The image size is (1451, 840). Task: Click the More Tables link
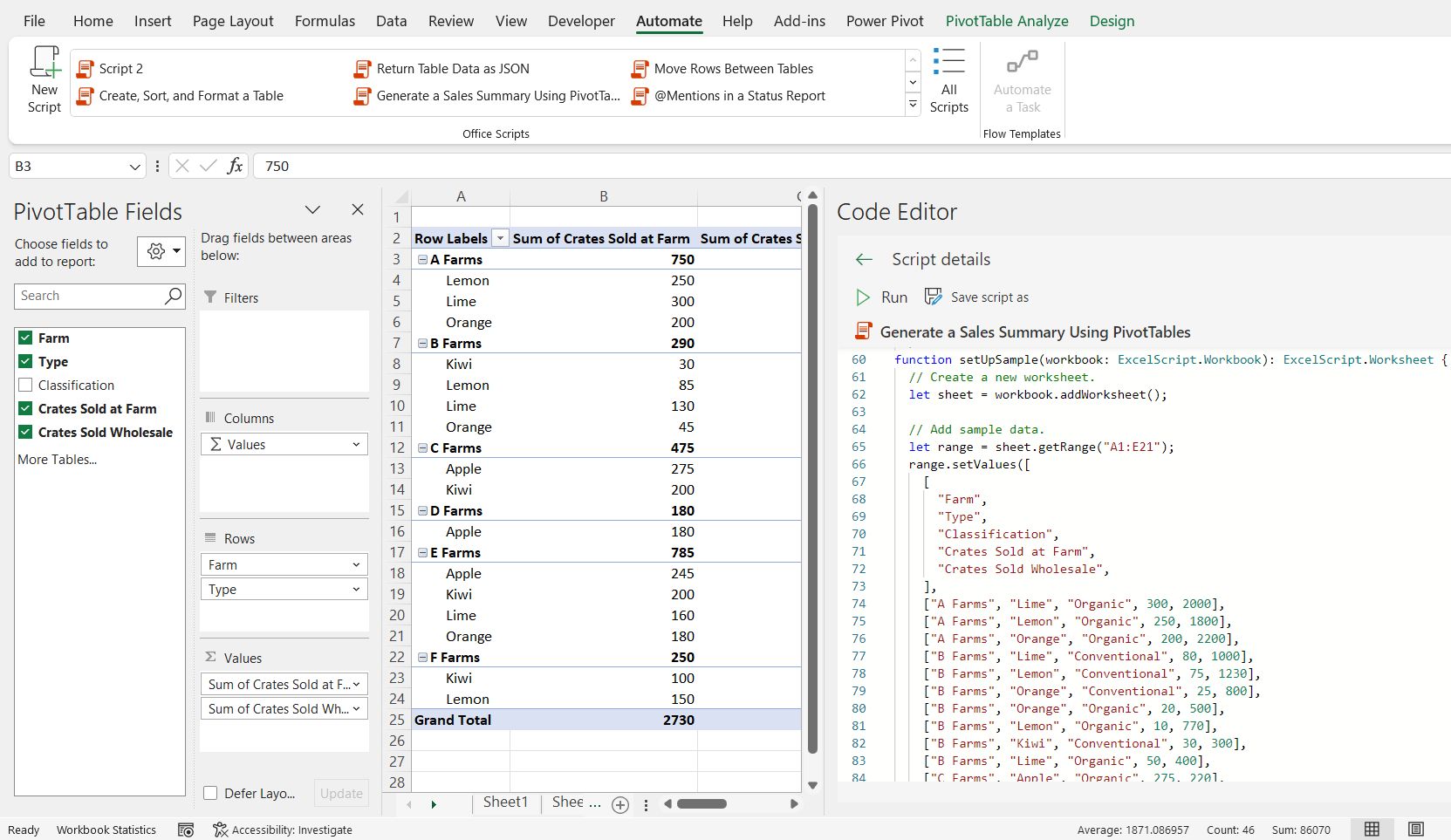58,459
